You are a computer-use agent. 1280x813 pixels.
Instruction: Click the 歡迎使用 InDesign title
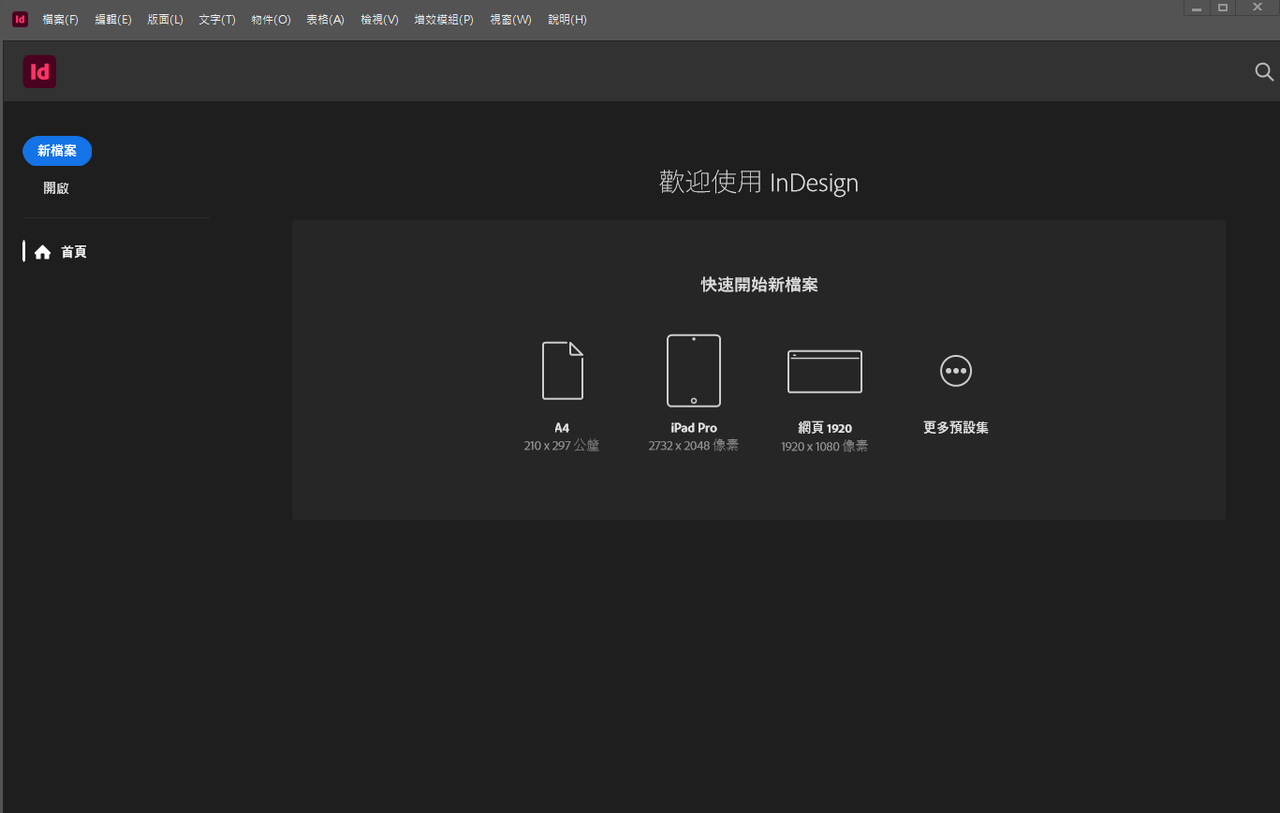(x=759, y=182)
